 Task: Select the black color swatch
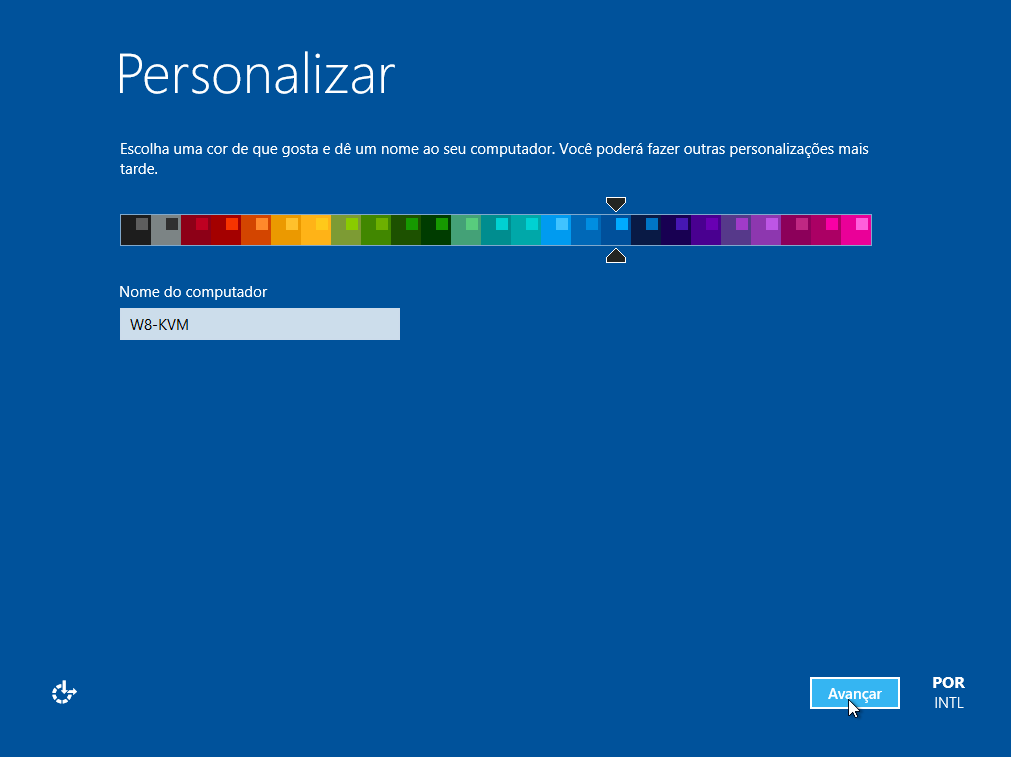(135, 230)
